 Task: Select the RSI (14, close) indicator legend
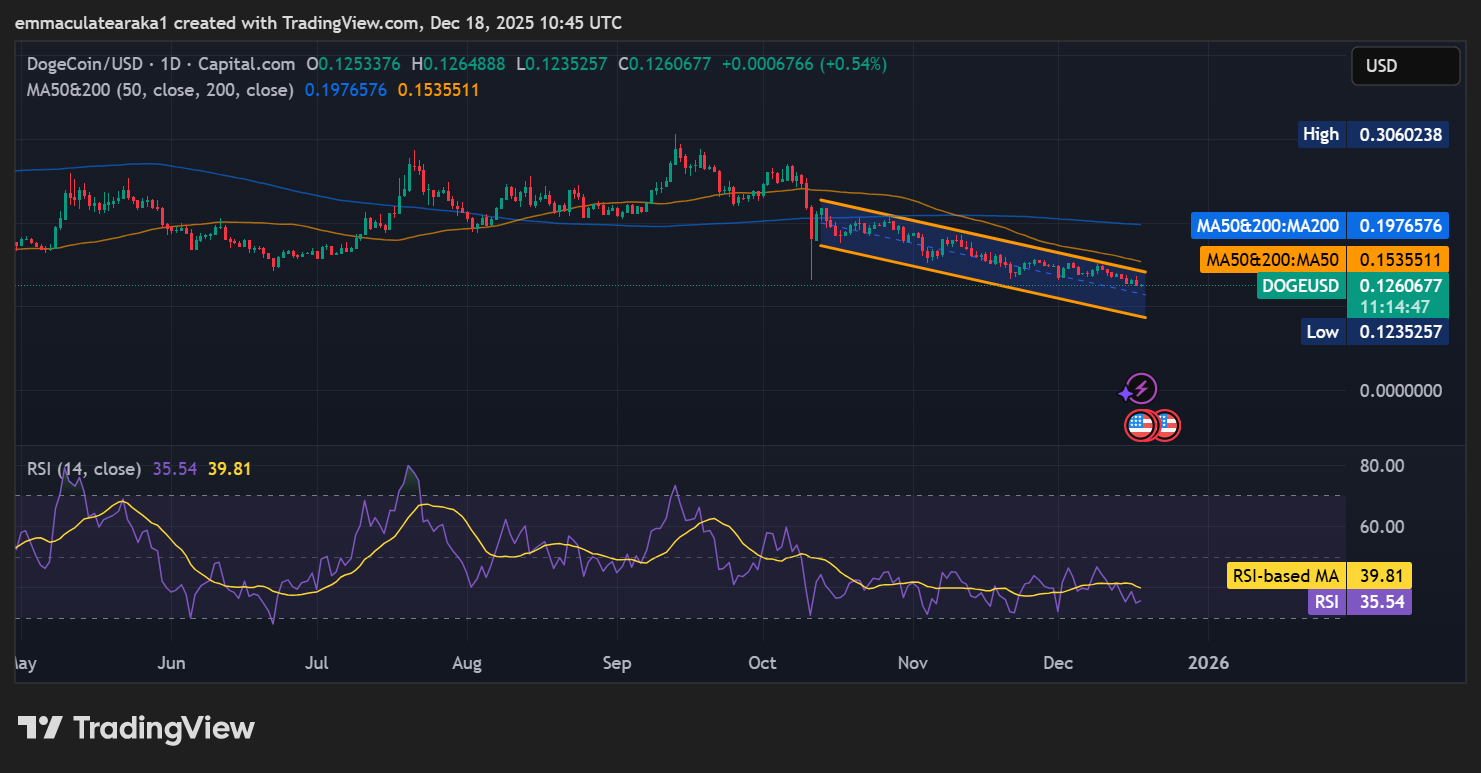point(84,468)
